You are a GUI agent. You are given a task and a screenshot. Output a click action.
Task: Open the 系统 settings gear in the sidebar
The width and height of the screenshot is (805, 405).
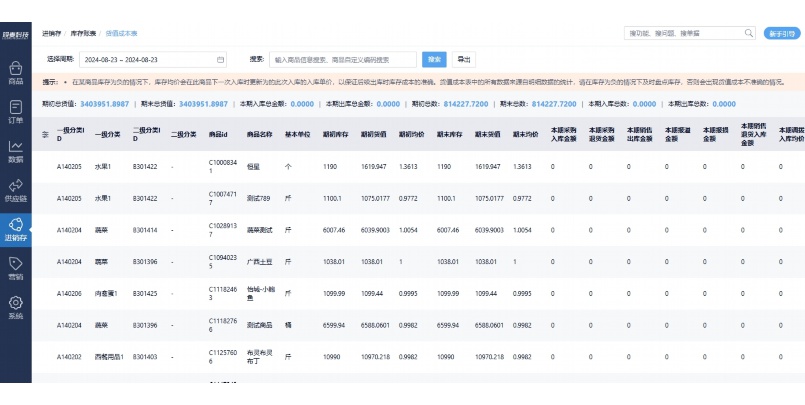tap(15, 308)
